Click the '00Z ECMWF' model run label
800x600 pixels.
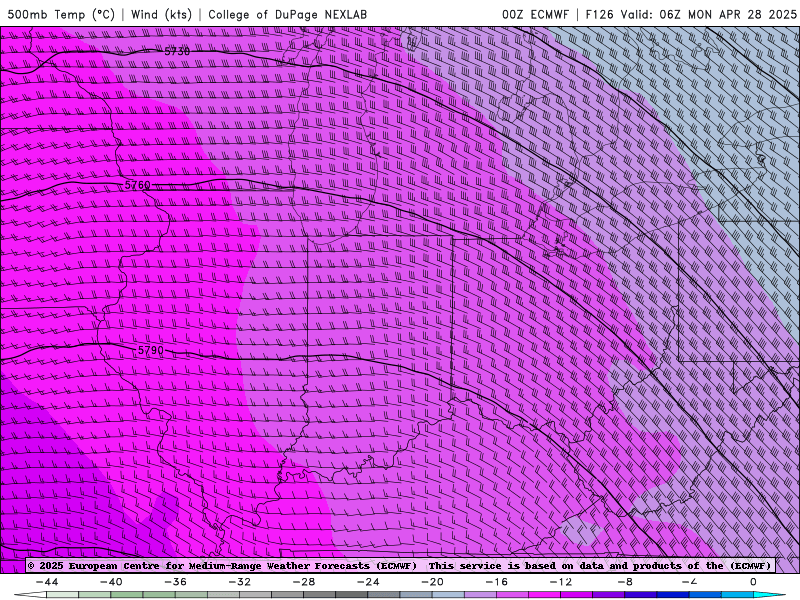coord(535,14)
